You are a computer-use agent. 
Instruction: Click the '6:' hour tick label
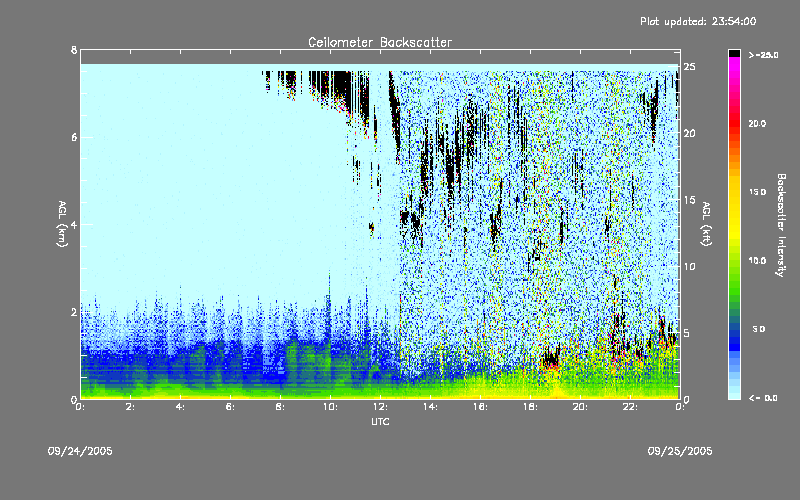coord(231,407)
